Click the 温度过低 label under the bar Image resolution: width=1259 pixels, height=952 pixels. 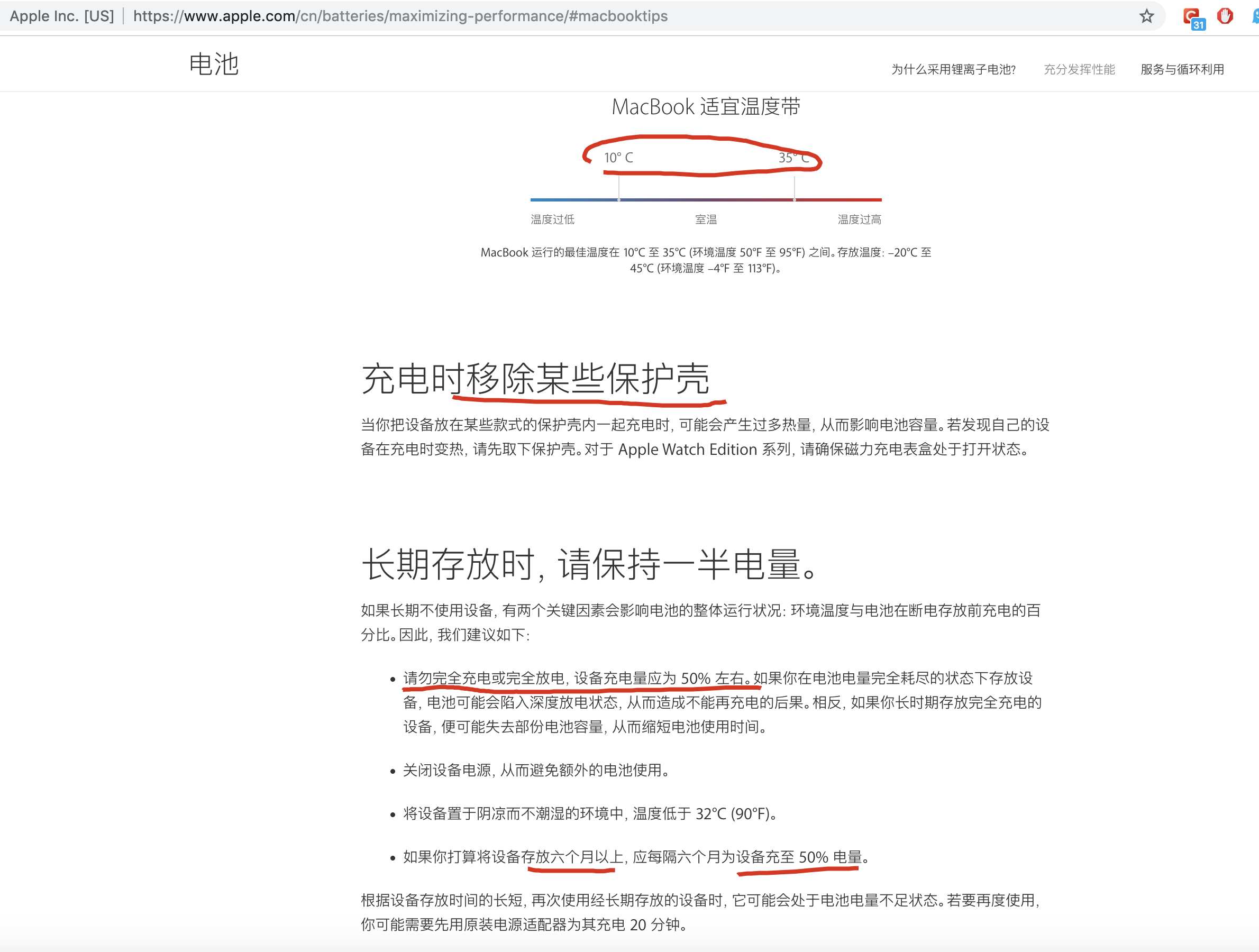tap(552, 219)
